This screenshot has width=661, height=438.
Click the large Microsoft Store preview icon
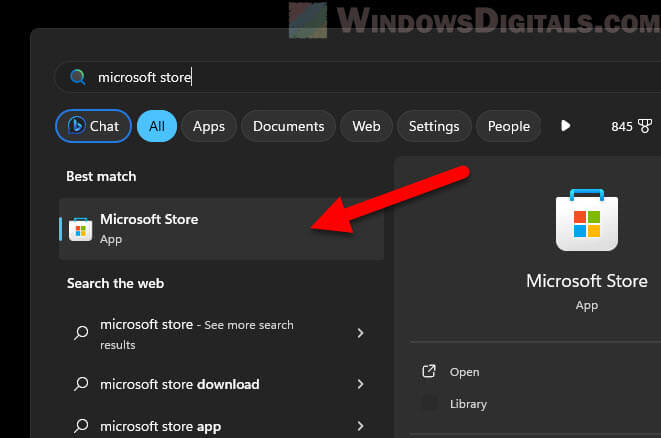587,220
